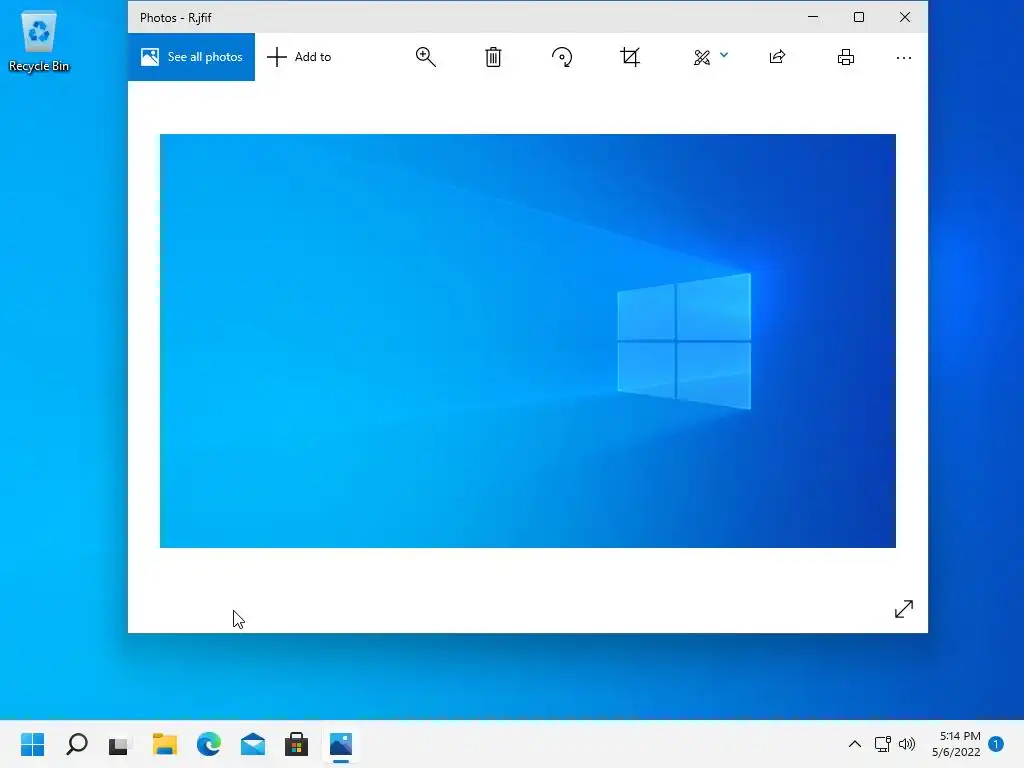Expand the Edit & Create dropdown arrow

point(724,56)
